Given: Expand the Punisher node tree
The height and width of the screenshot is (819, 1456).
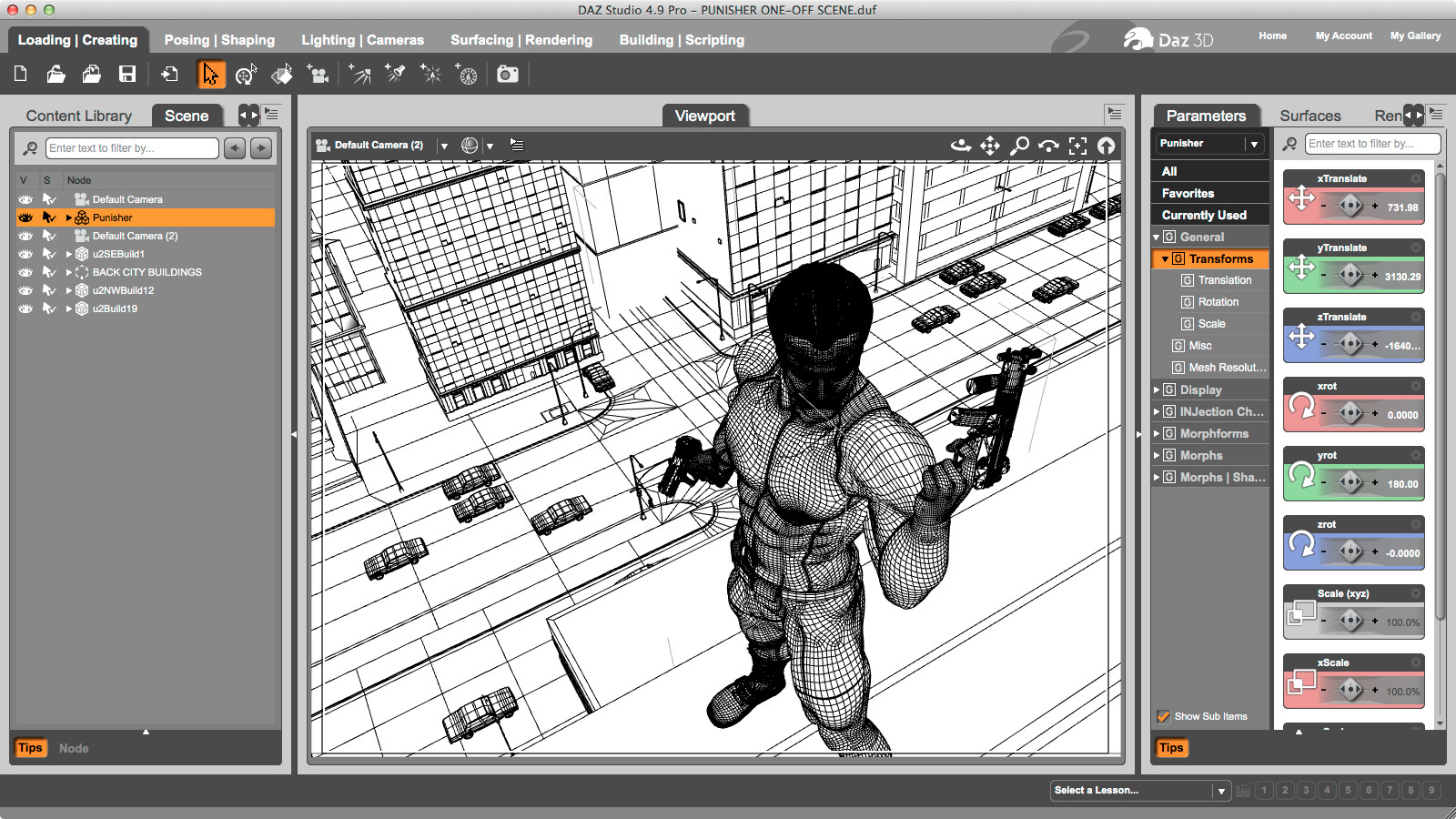Looking at the screenshot, I should click(x=68, y=217).
